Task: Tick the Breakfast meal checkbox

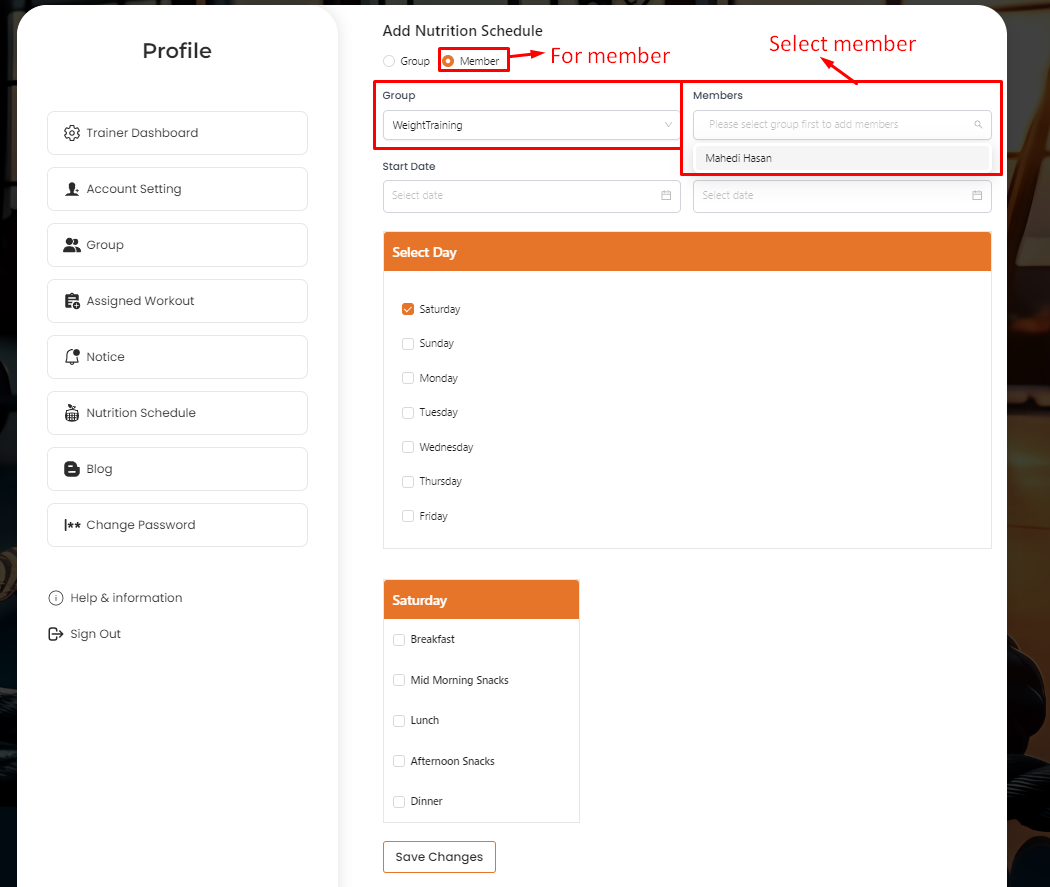Action: tap(399, 640)
